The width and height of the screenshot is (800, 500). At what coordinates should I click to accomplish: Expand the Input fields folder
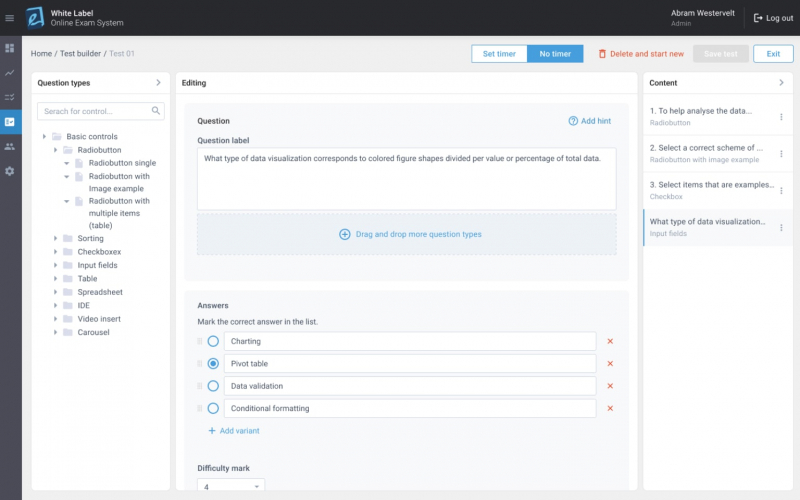(x=56, y=265)
